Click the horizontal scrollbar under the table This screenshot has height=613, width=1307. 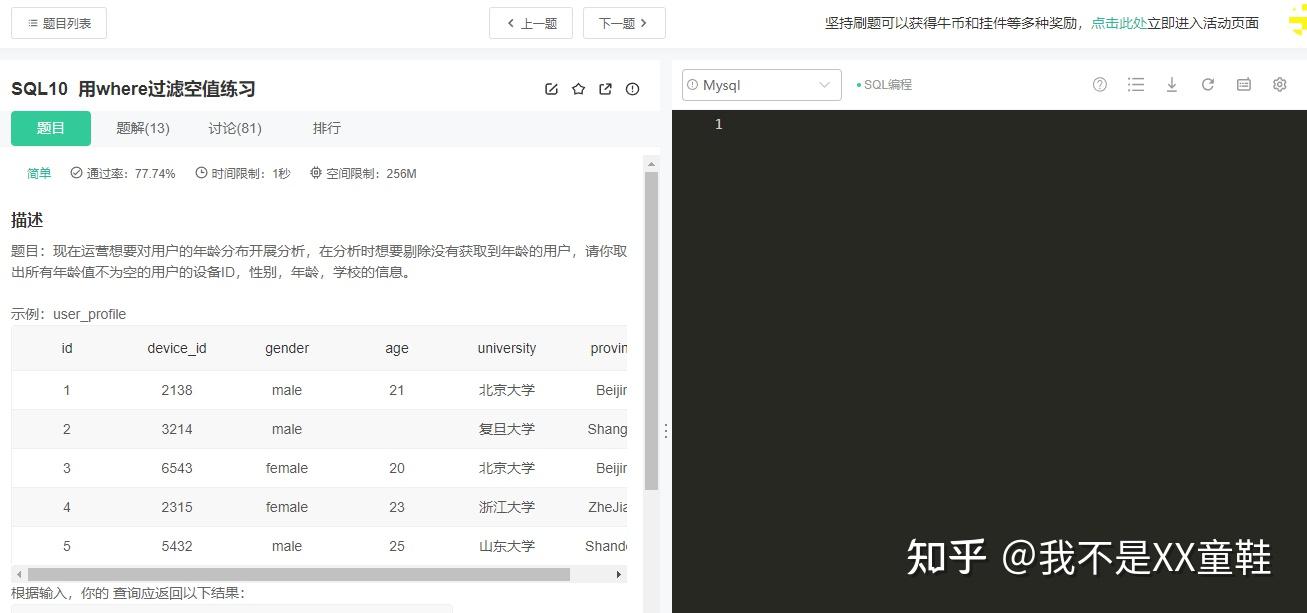[x=299, y=574]
